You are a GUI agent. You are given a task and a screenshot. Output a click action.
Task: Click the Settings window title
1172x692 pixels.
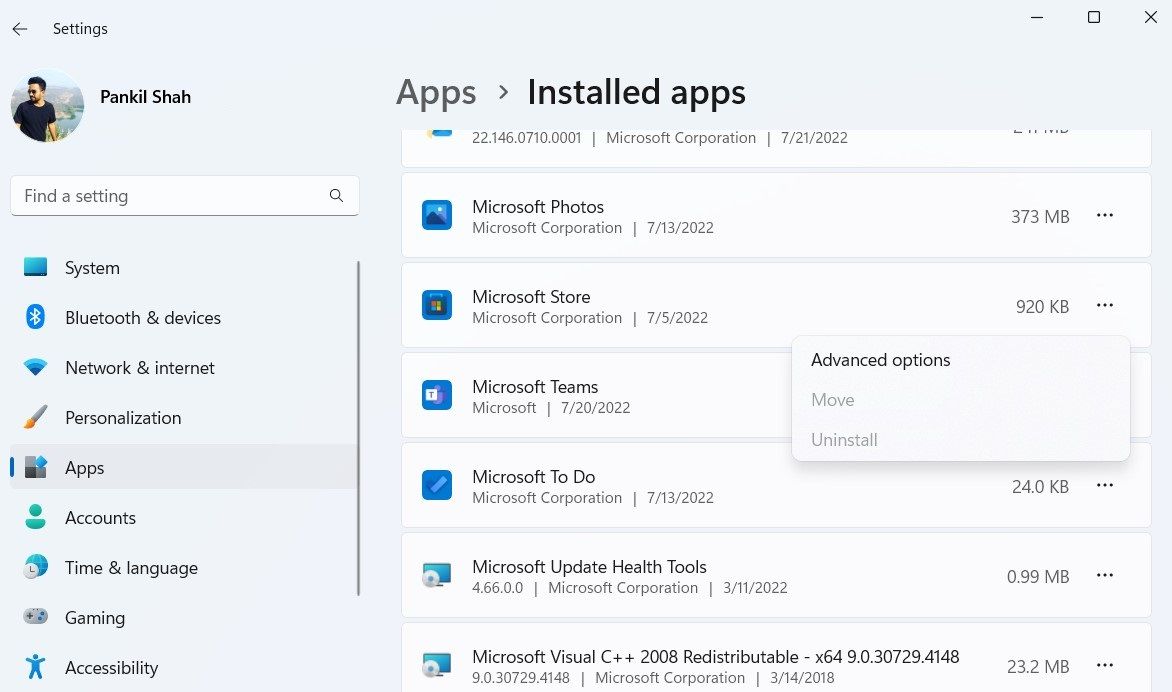[80, 28]
